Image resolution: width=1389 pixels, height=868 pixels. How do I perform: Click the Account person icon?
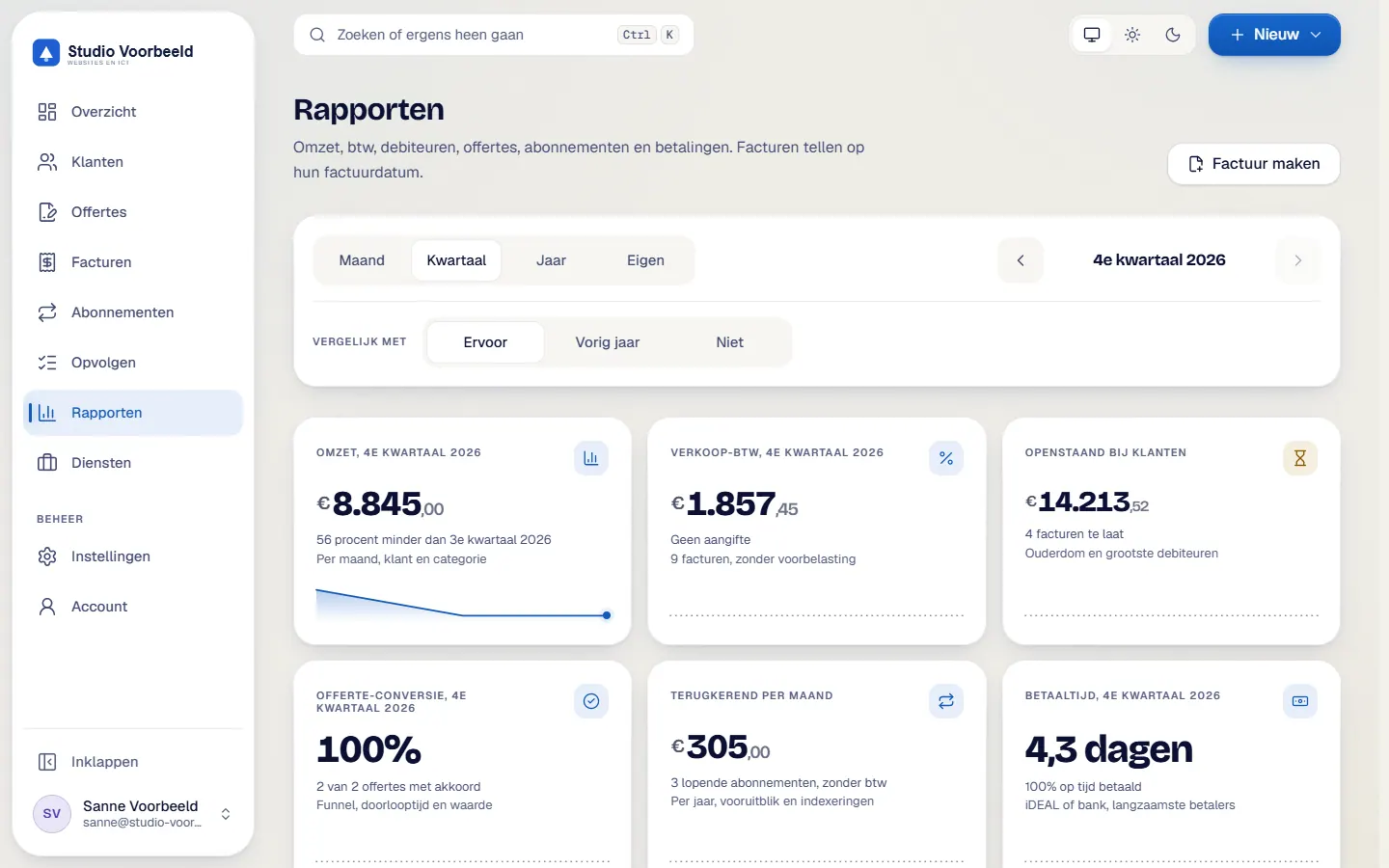(x=47, y=607)
